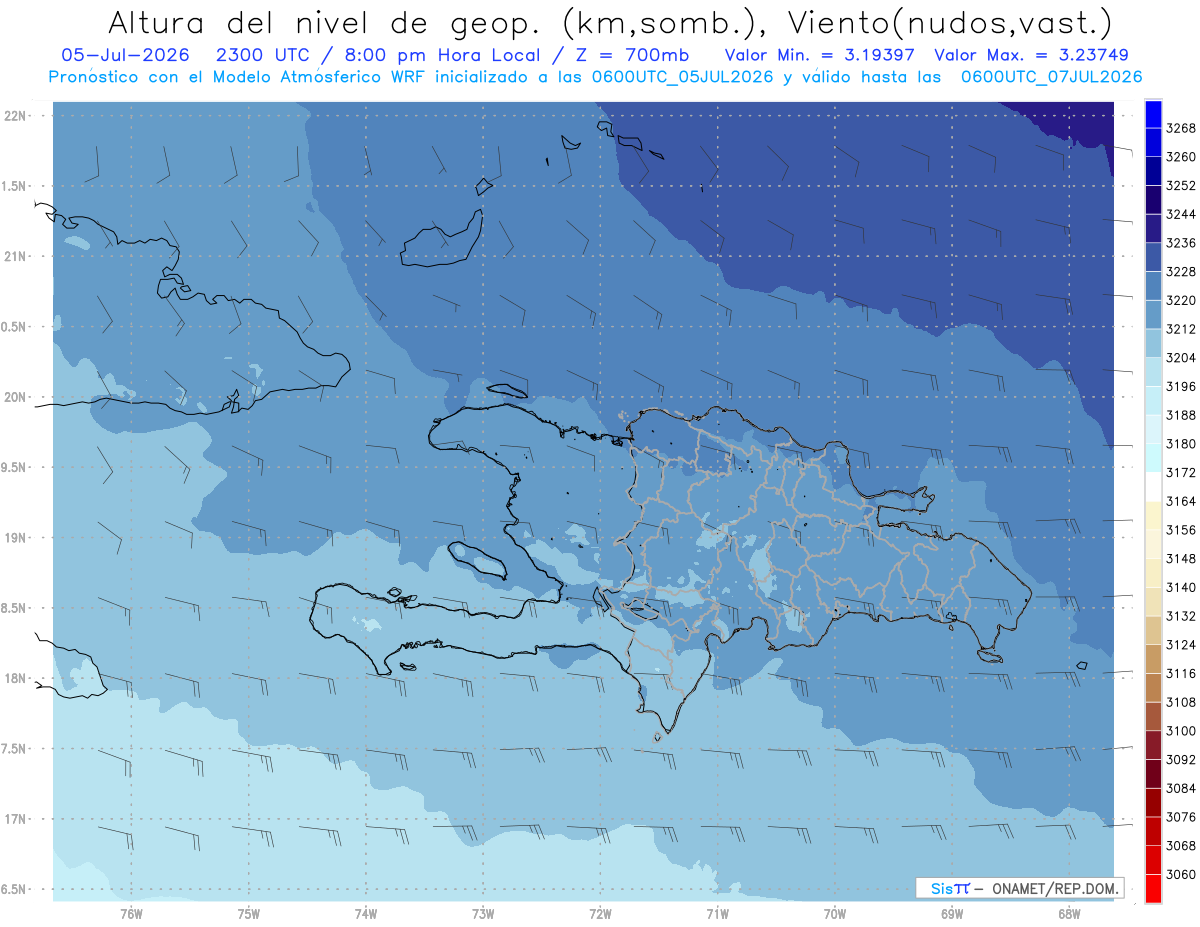Click the color bar value '3236'

(x=1181, y=243)
